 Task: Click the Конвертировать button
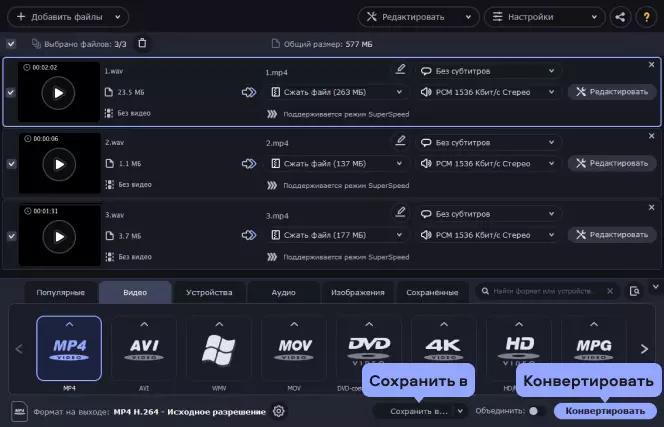[x=605, y=411]
